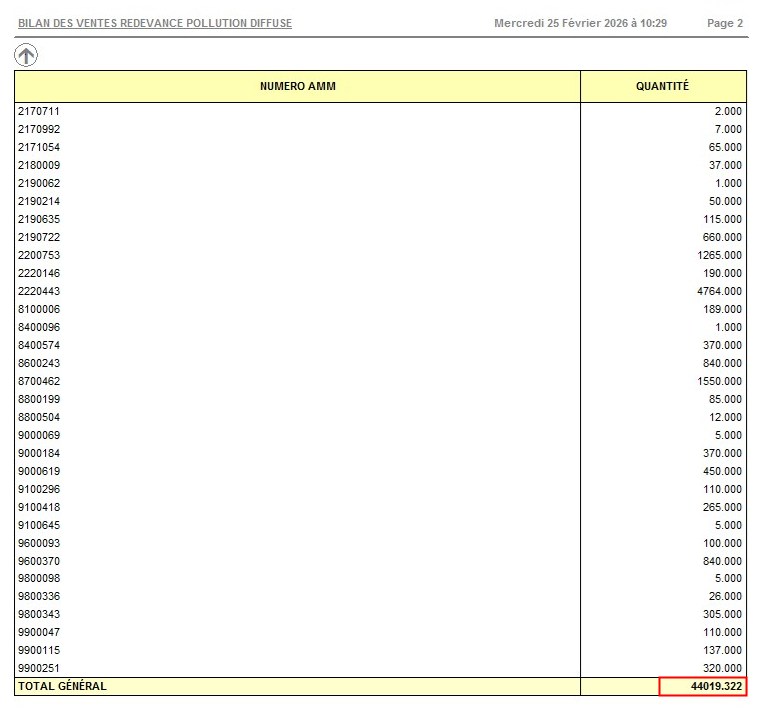Viewport: 768px width, 715px height.
Task: Click quantity 660.000 cell
Action: pyautogui.click(x=722, y=237)
